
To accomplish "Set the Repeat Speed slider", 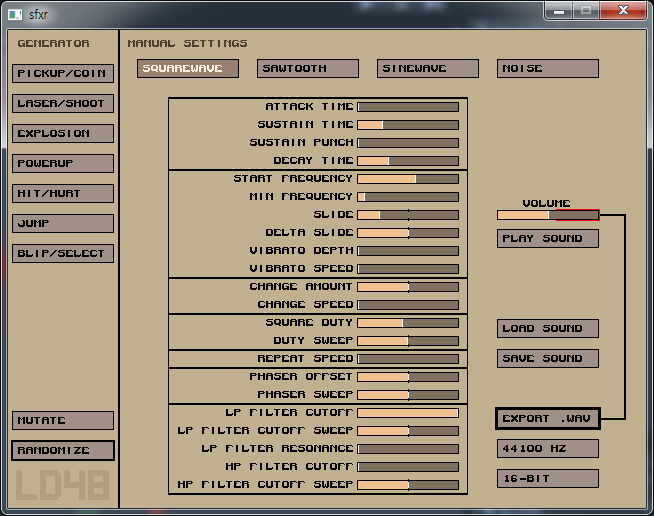I will (x=408, y=359).
